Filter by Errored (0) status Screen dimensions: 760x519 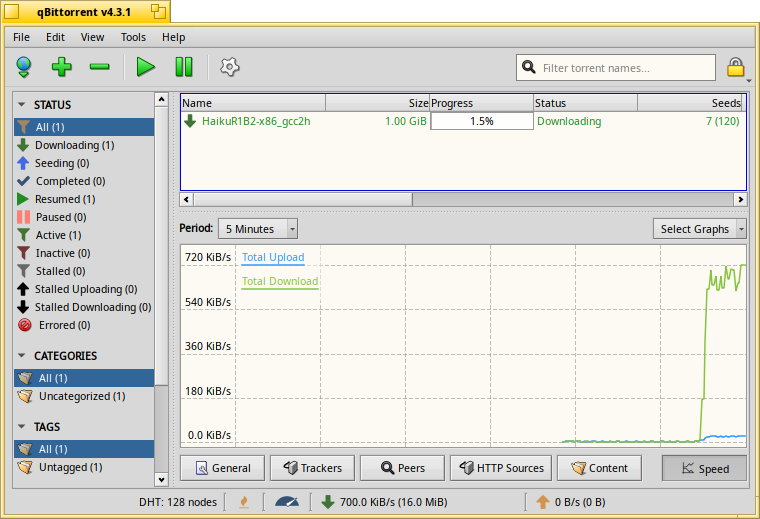pos(84,325)
